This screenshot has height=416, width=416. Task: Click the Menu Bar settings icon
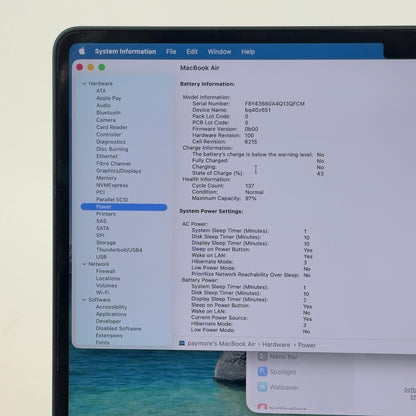tap(262, 356)
